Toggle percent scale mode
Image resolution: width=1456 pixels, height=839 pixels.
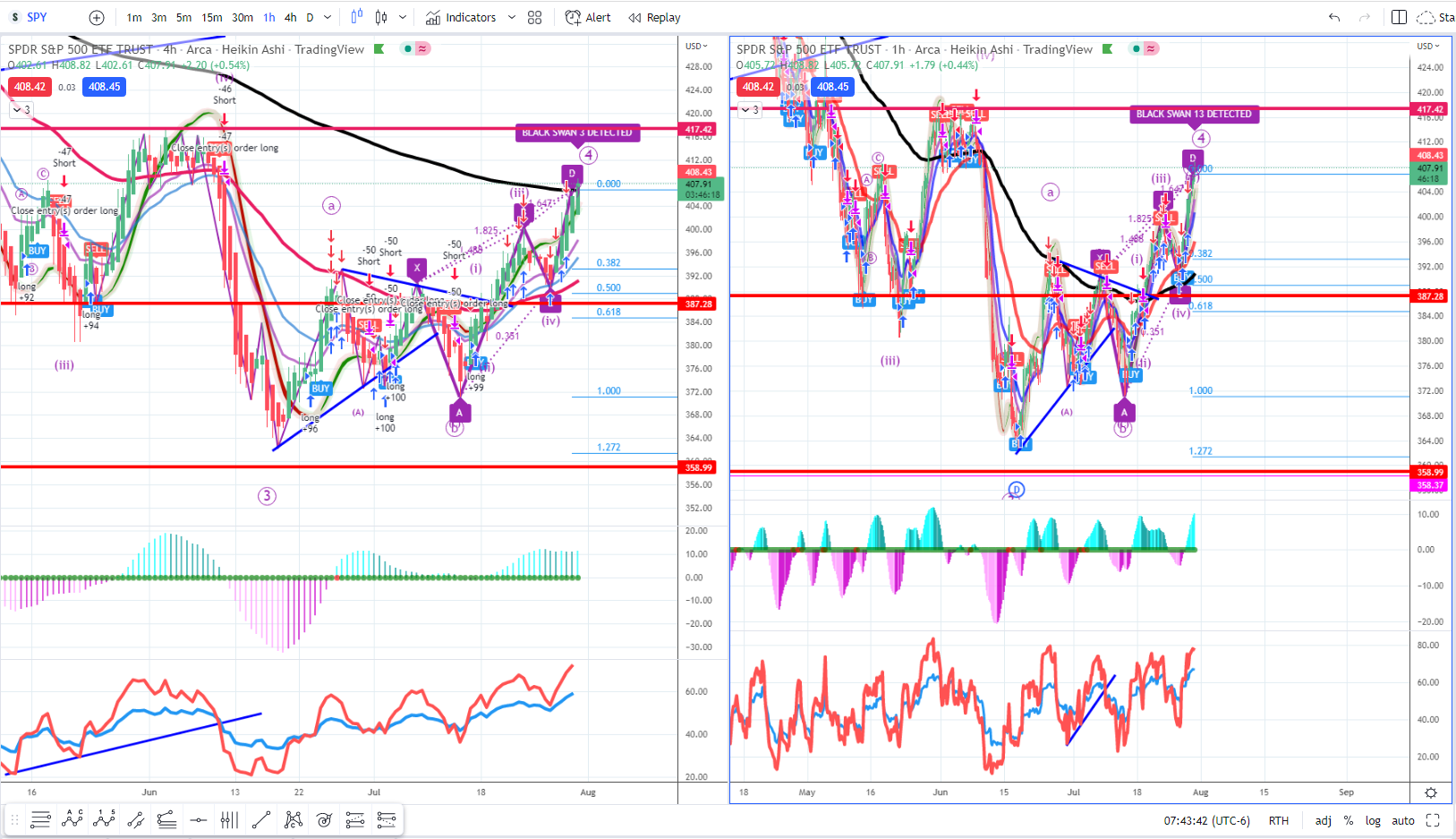(1349, 820)
